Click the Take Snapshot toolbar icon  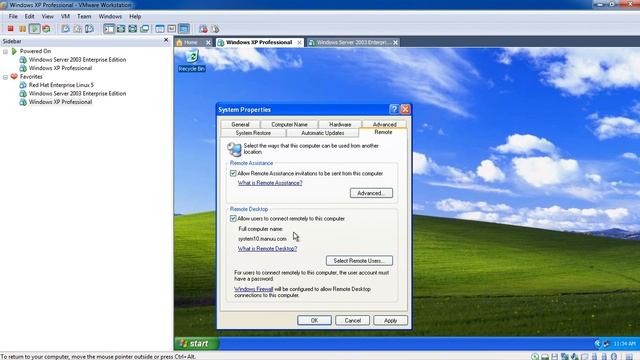[65, 29]
